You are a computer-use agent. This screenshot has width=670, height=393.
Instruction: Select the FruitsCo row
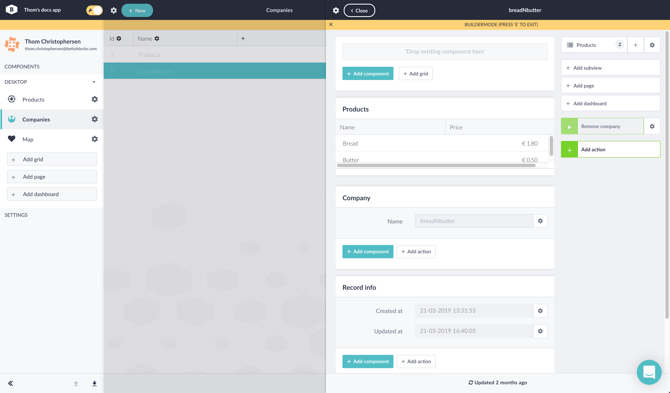coord(215,55)
